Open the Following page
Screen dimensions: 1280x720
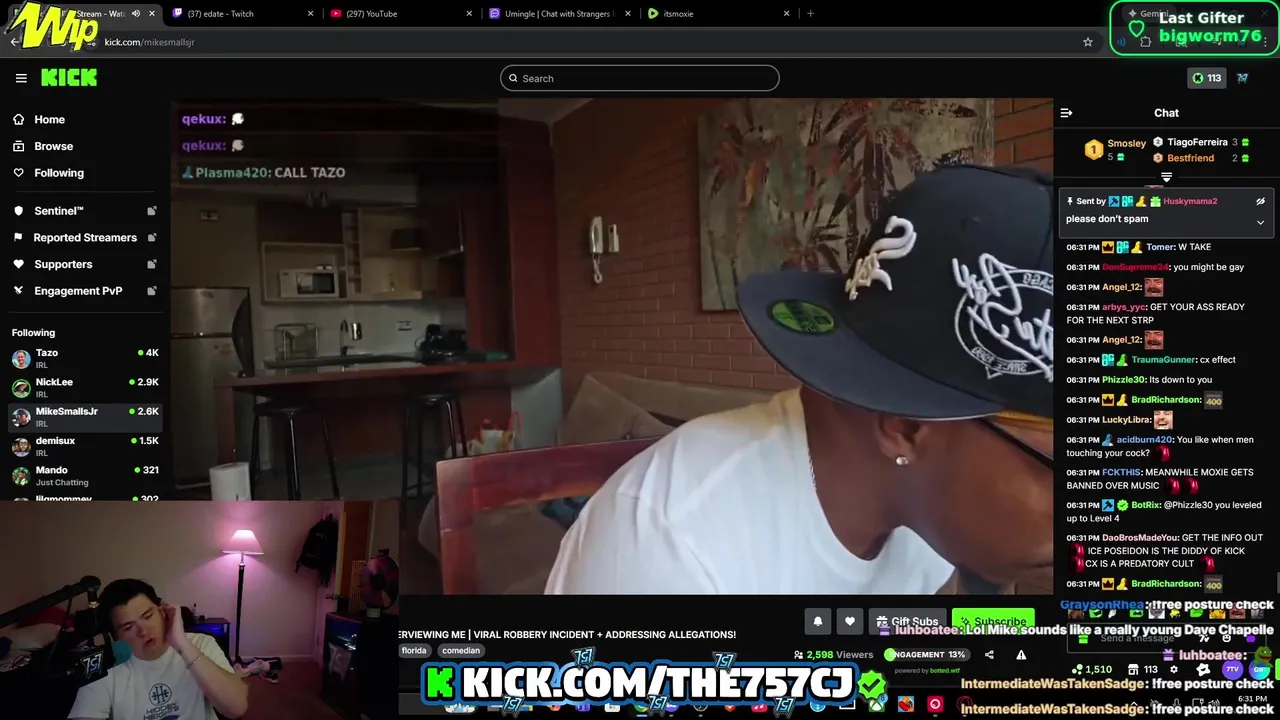point(59,173)
